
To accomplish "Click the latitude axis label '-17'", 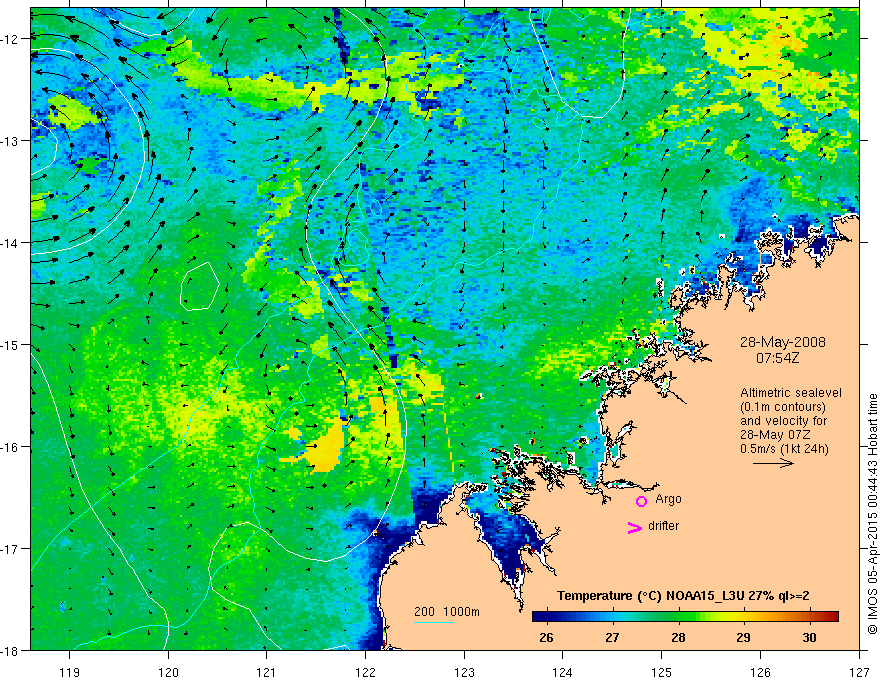I will pyautogui.click(x=11, y=548).
